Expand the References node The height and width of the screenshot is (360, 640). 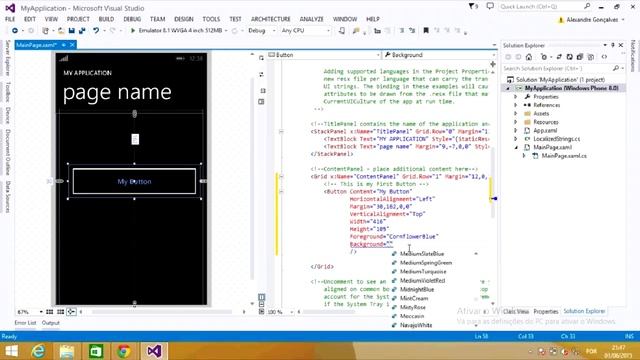click(516, 105)
